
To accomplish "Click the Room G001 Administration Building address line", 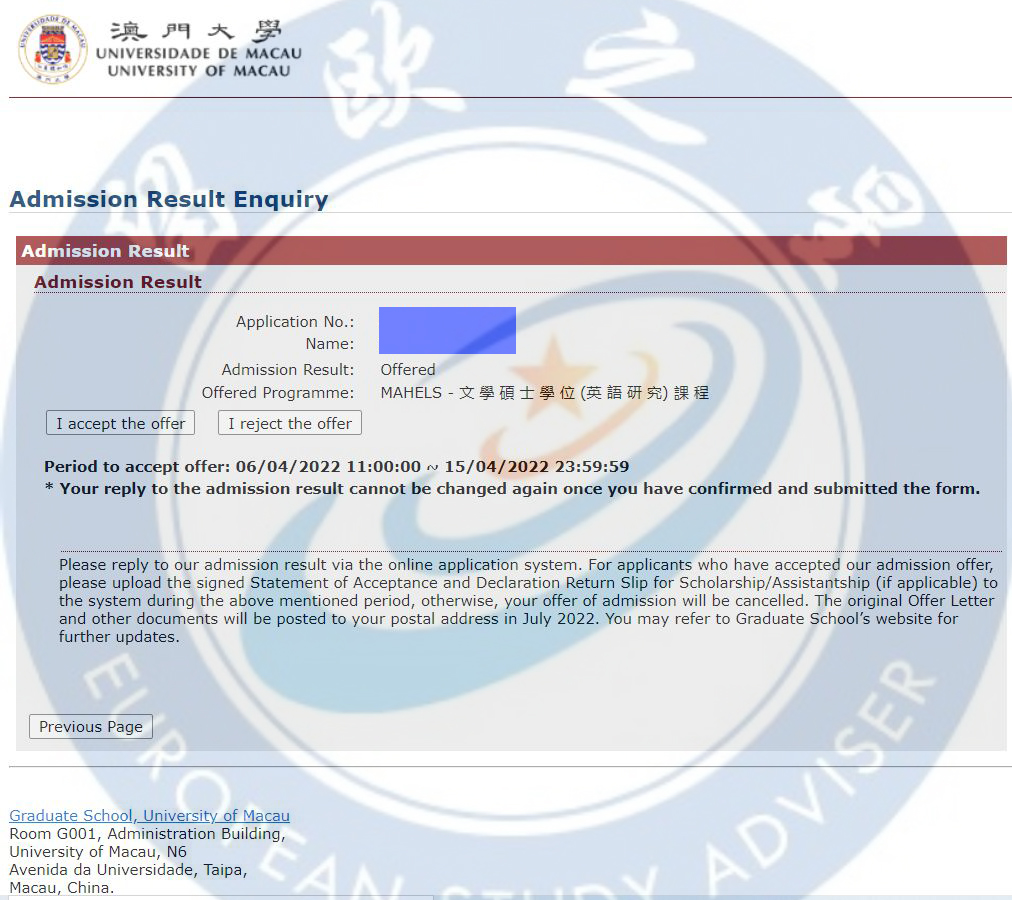I will tap(147, 834).
